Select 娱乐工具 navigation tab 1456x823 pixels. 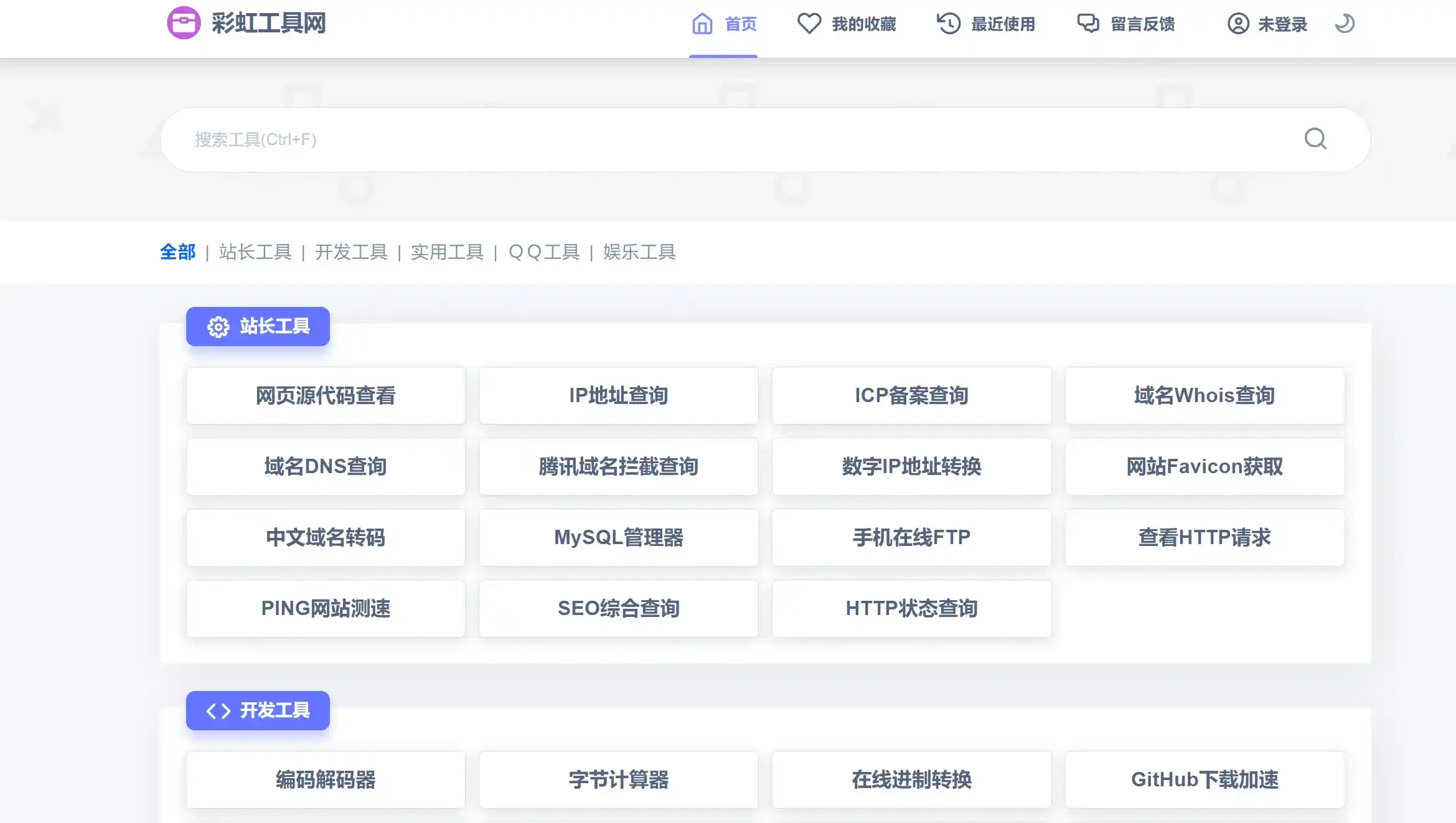click(638, 251)
